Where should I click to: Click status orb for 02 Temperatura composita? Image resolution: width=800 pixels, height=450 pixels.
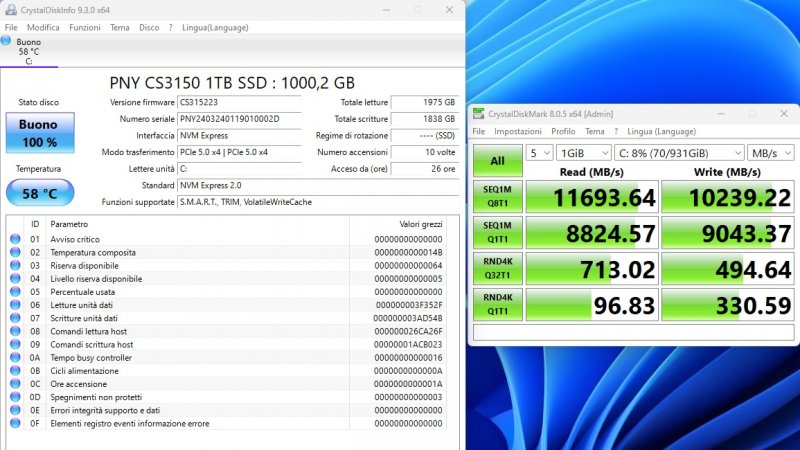15,252
